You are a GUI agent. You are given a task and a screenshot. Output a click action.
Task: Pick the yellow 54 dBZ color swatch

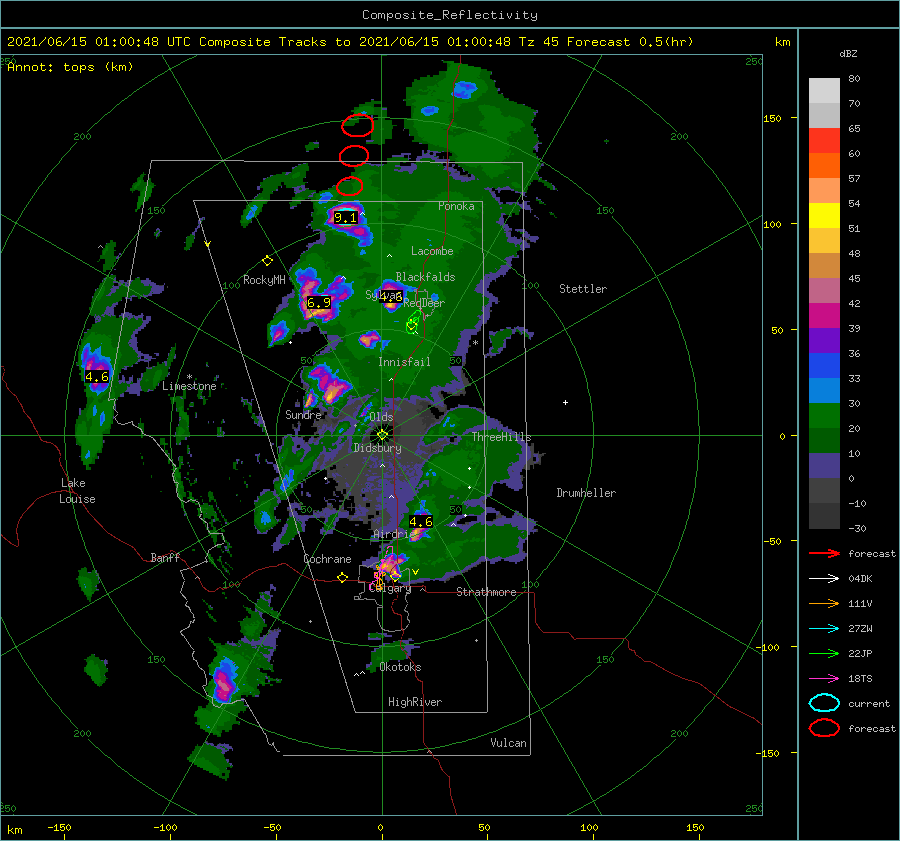click(x=824, y=215)
